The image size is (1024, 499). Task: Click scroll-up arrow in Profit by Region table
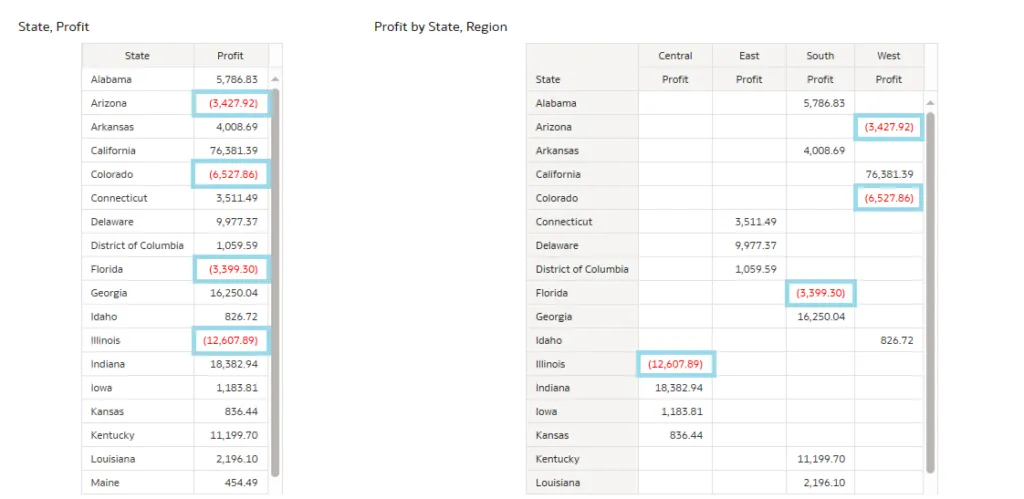(931, 103)
